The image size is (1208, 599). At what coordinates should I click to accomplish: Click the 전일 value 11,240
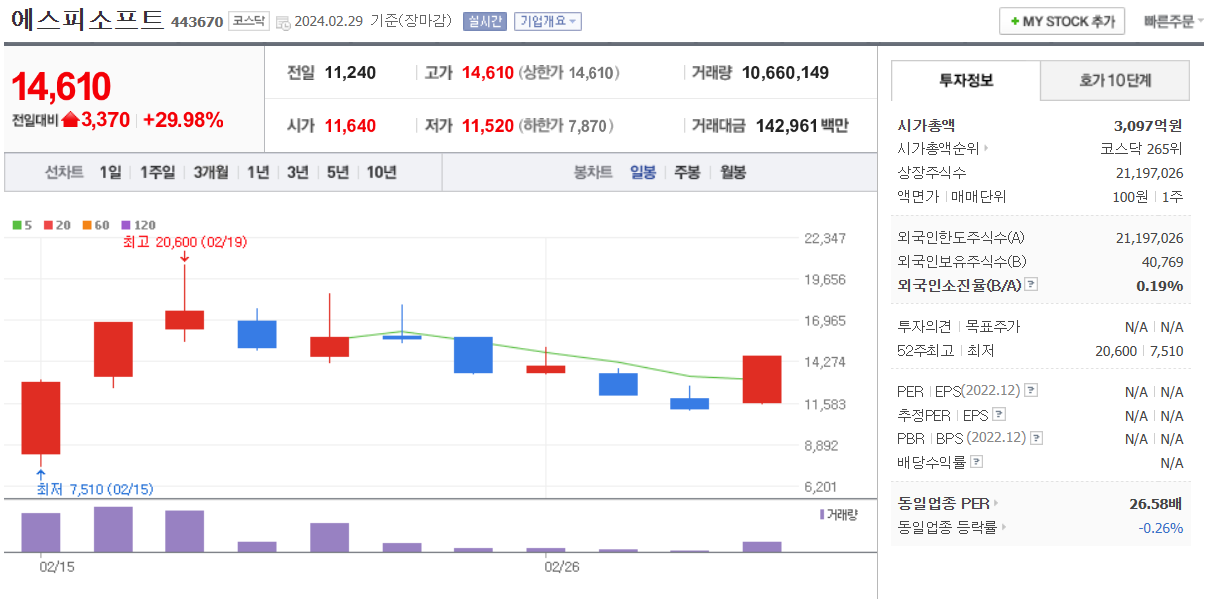350,72
